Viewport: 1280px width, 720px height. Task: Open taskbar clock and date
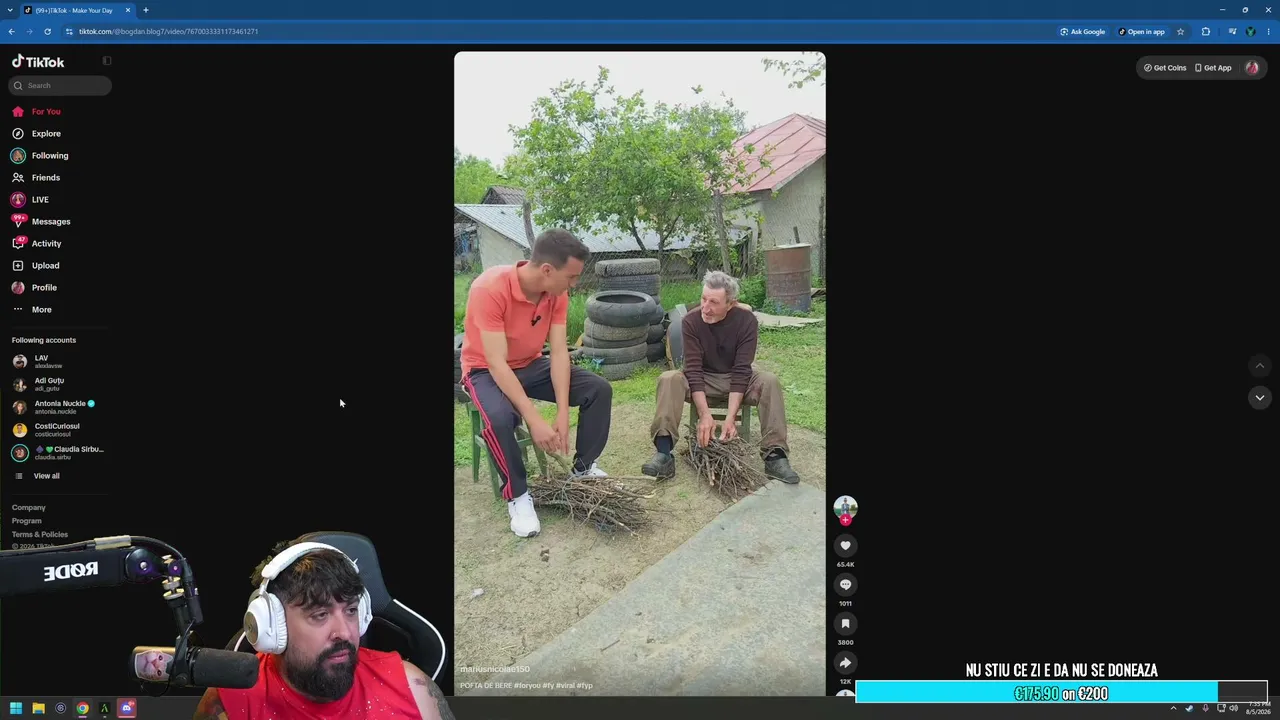tap(1259, 708)
